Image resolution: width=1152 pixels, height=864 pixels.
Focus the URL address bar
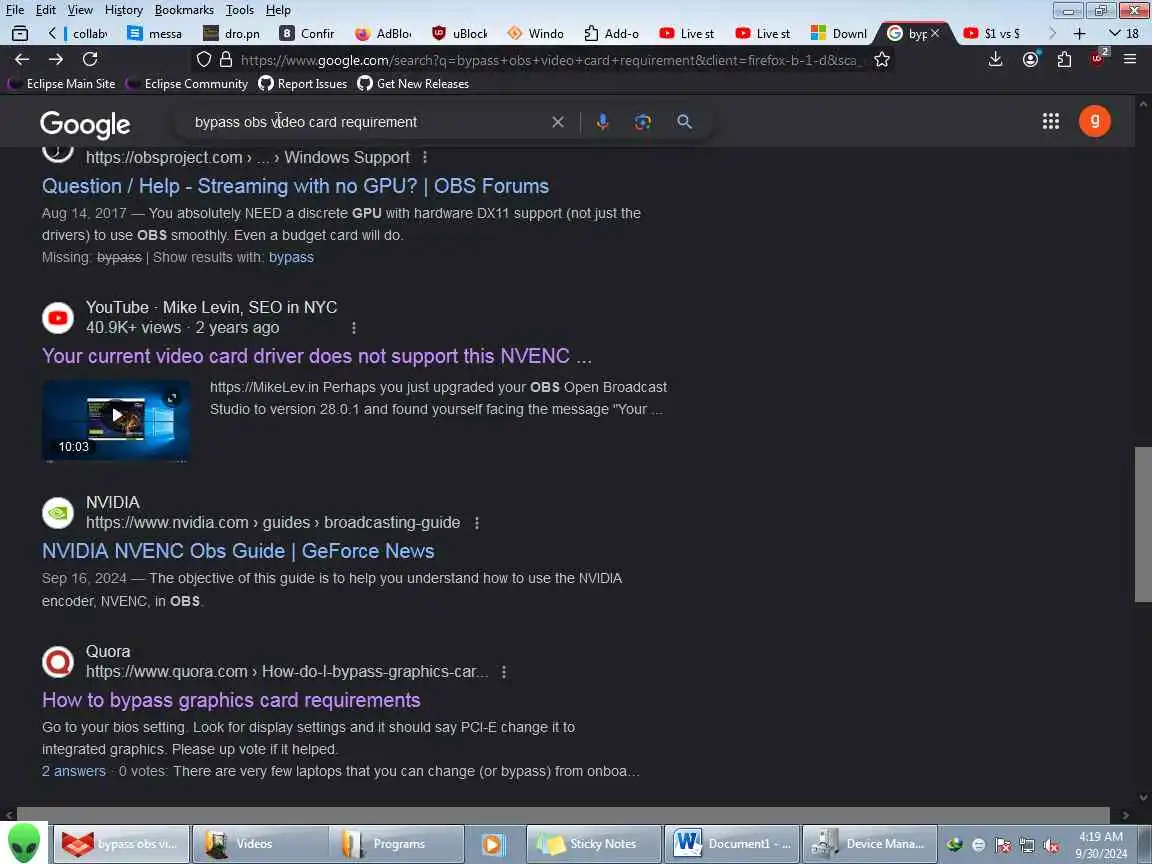[550, 60]
